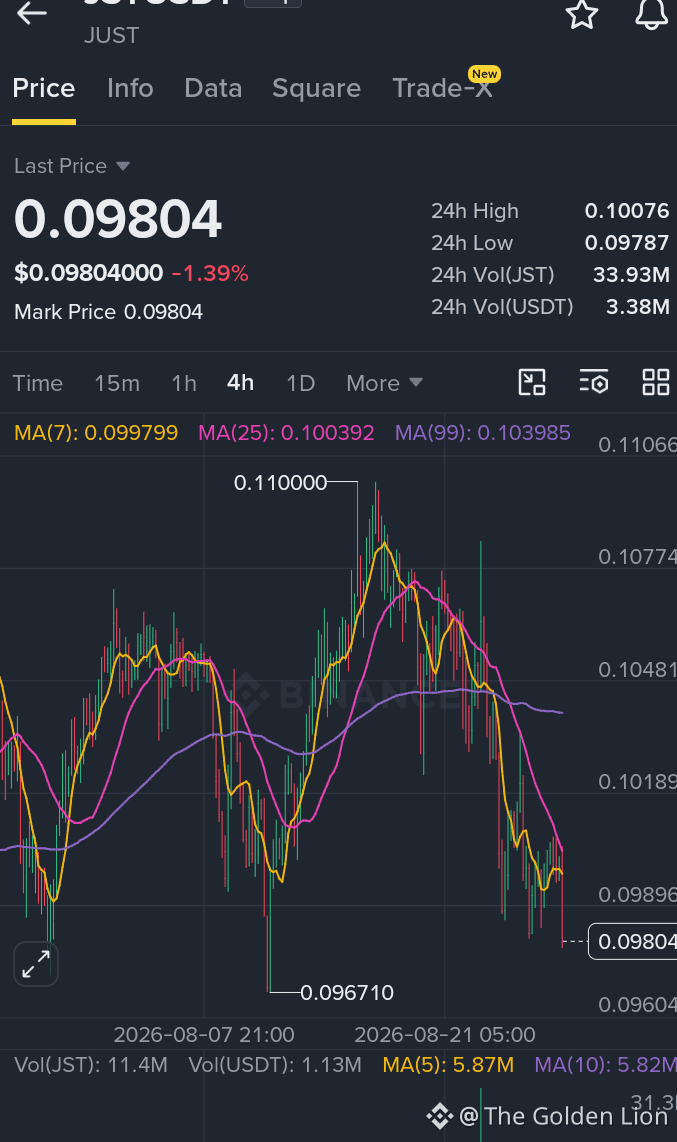The image size is (677, 1142).
Task: Select the 15m timeframe
Action: point(116,383)
